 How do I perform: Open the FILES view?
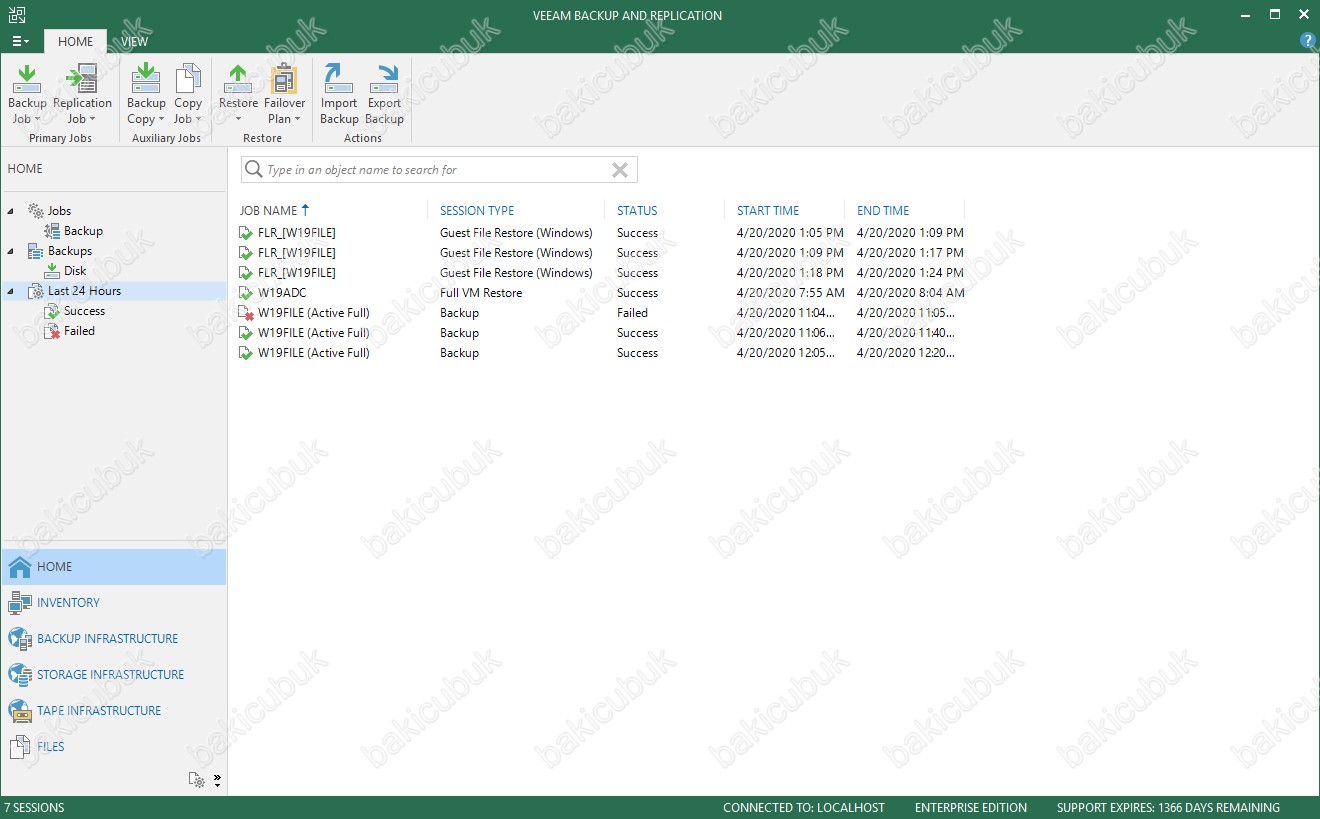(114, 747)
